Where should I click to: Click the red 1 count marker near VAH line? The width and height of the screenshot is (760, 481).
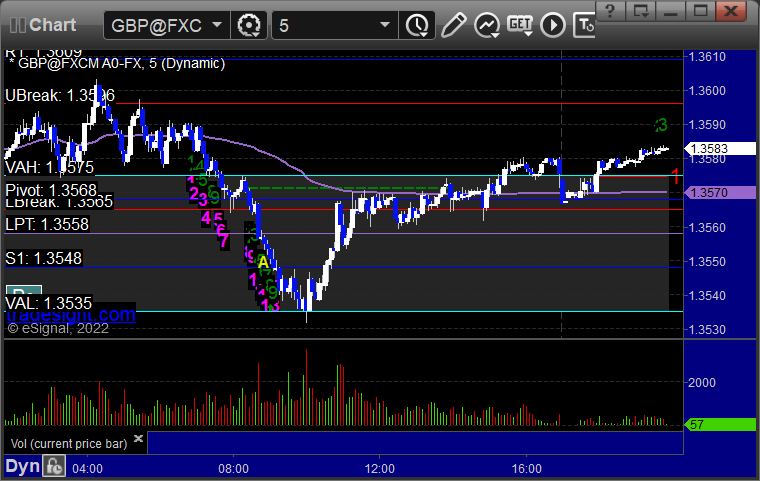(675, 176)
